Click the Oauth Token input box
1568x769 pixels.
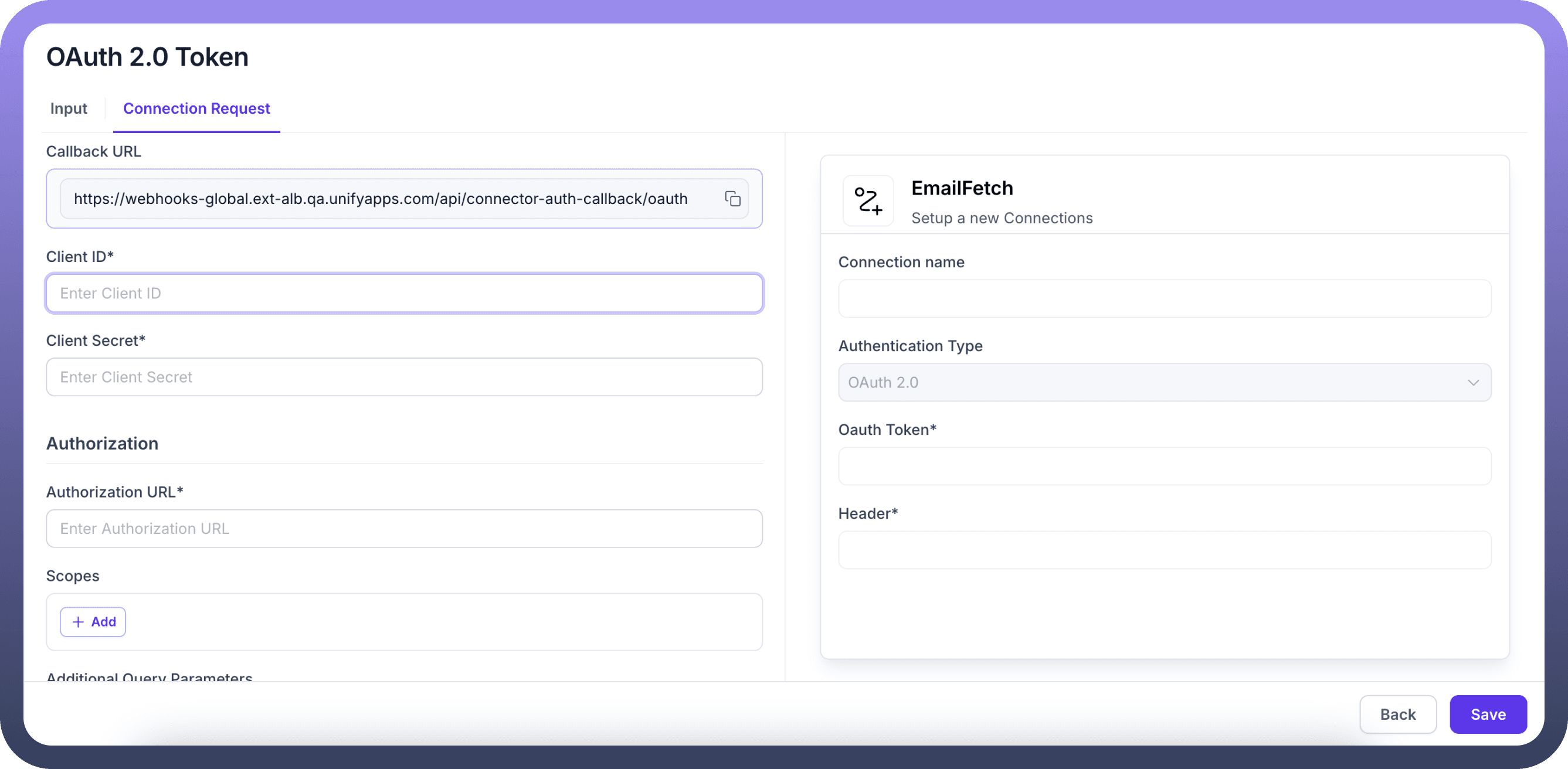click(1165, 467)
